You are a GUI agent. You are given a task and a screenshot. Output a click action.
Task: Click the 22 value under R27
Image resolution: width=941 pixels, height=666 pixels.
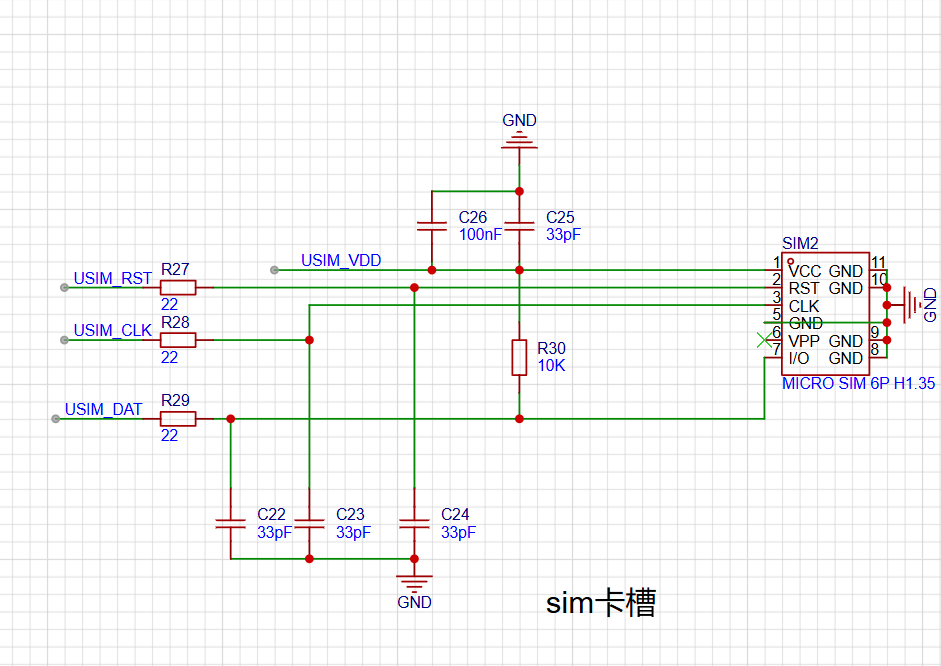click(169, 305)
